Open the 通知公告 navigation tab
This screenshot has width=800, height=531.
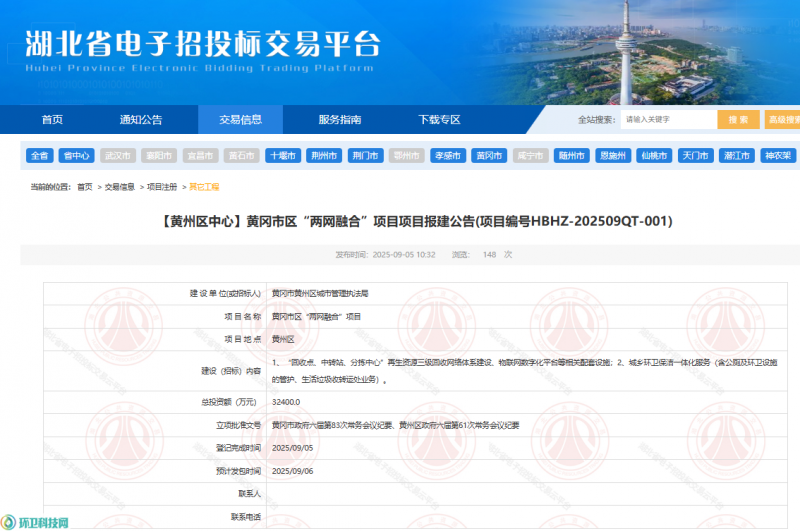pos(141,119)
